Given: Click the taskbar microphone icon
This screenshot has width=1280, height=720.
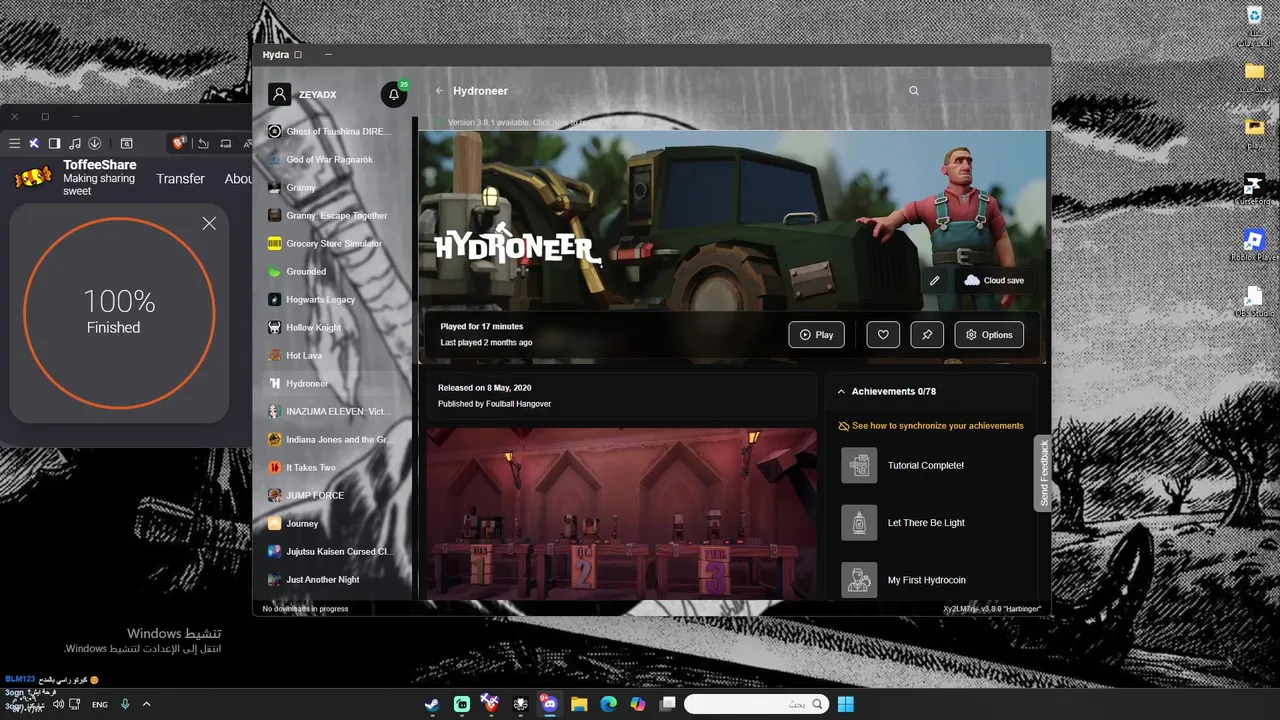Looking at the screenshot, I should click(x=125, y=704).
